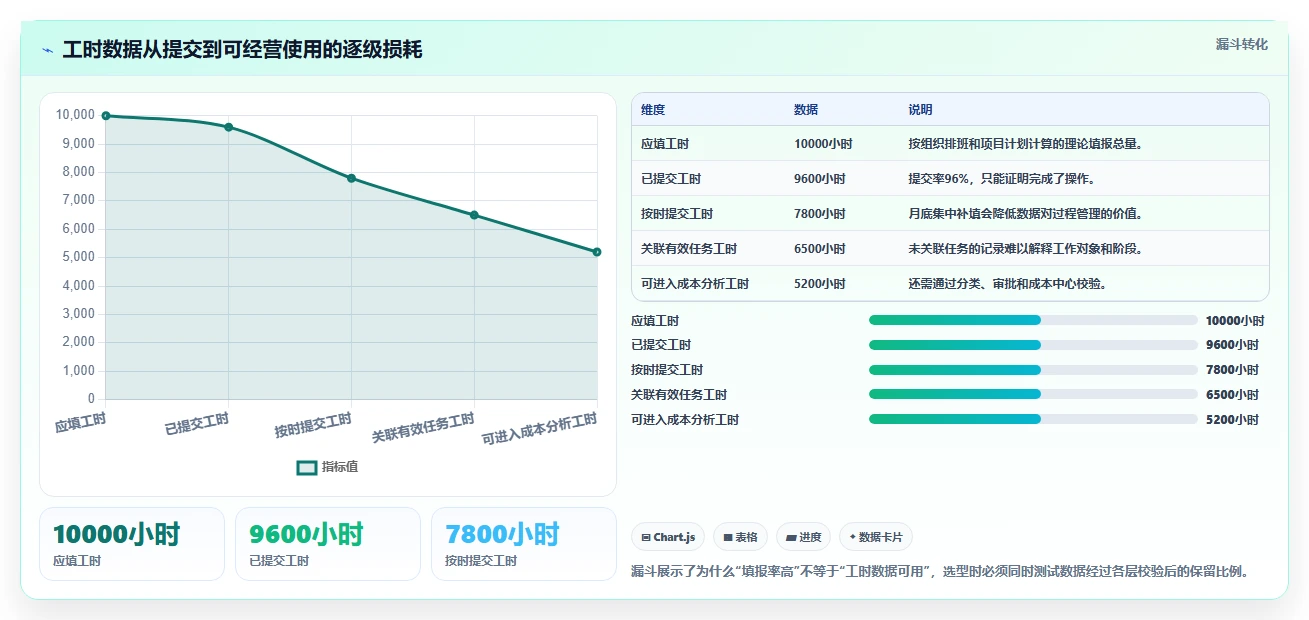Click the 5200小时 table cell
1309x620 pixels.
(820, 284)
